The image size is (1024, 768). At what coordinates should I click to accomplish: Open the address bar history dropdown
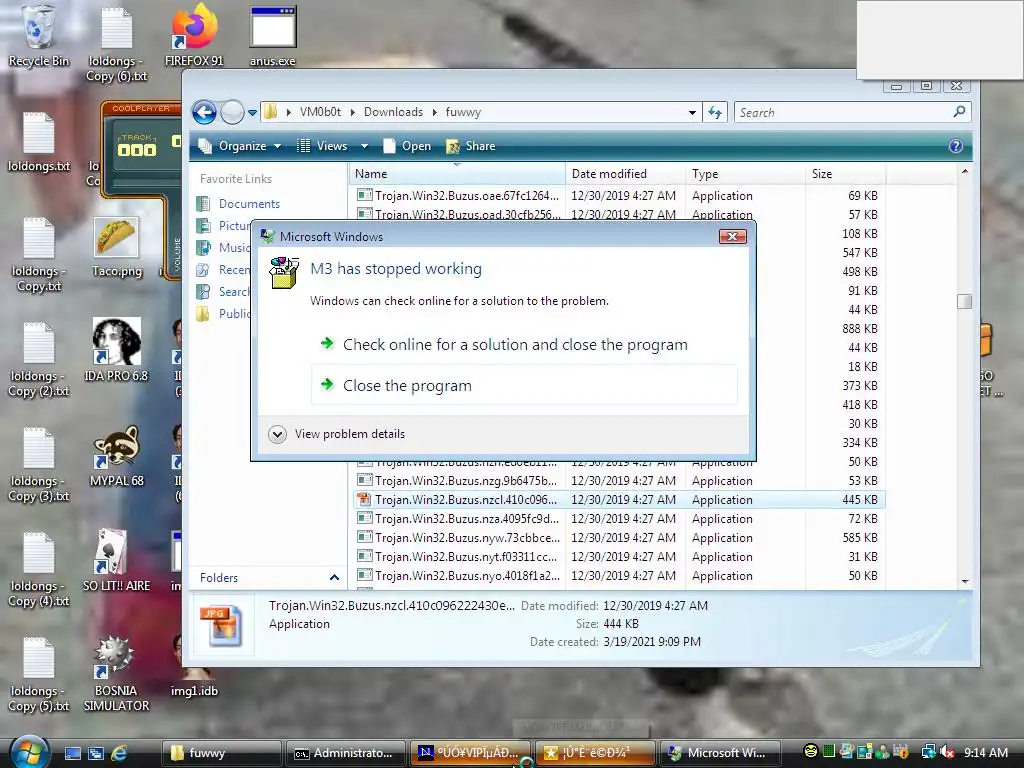click(x=692, y=112)
